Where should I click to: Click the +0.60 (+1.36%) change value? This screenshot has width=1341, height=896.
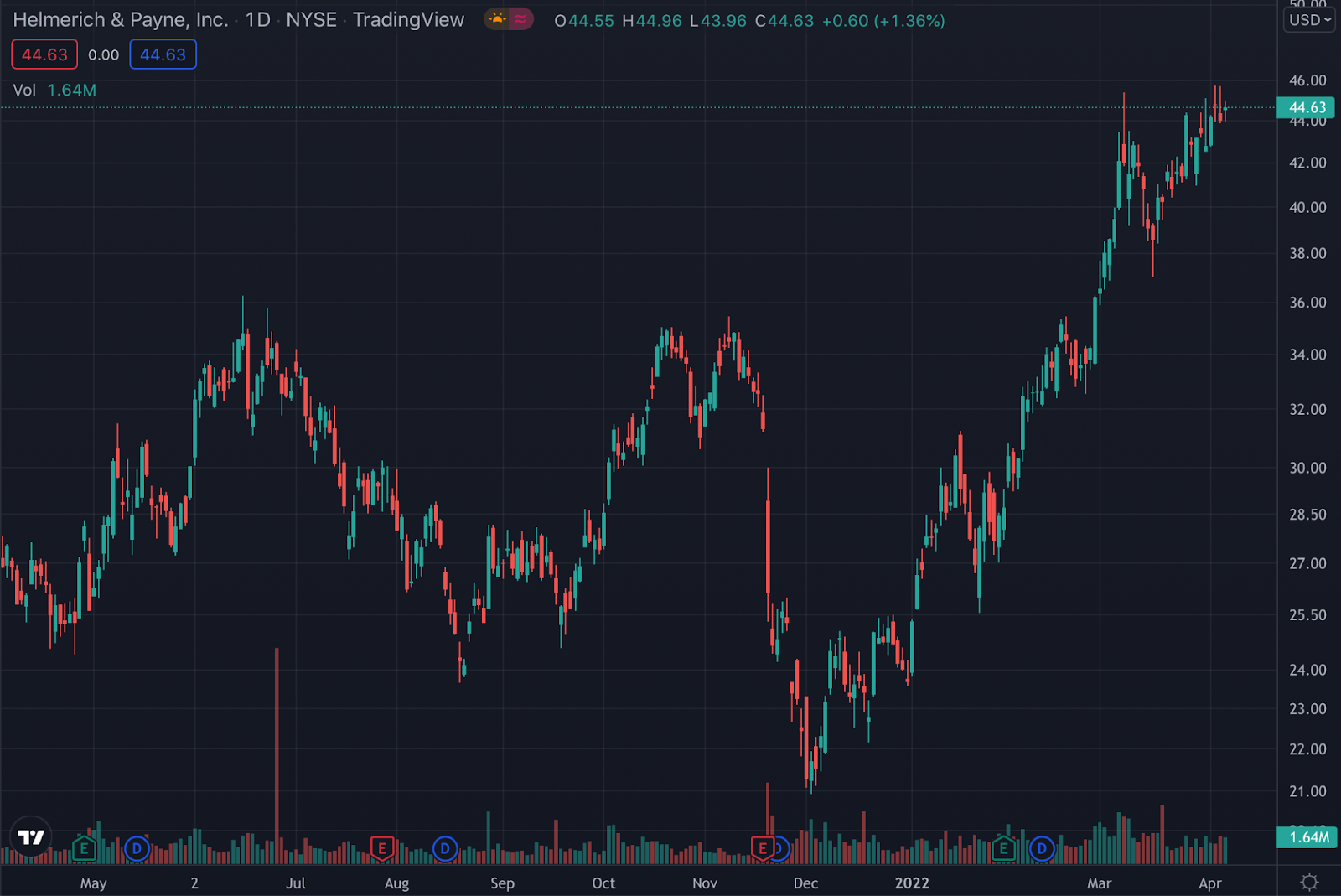[883, 20]
